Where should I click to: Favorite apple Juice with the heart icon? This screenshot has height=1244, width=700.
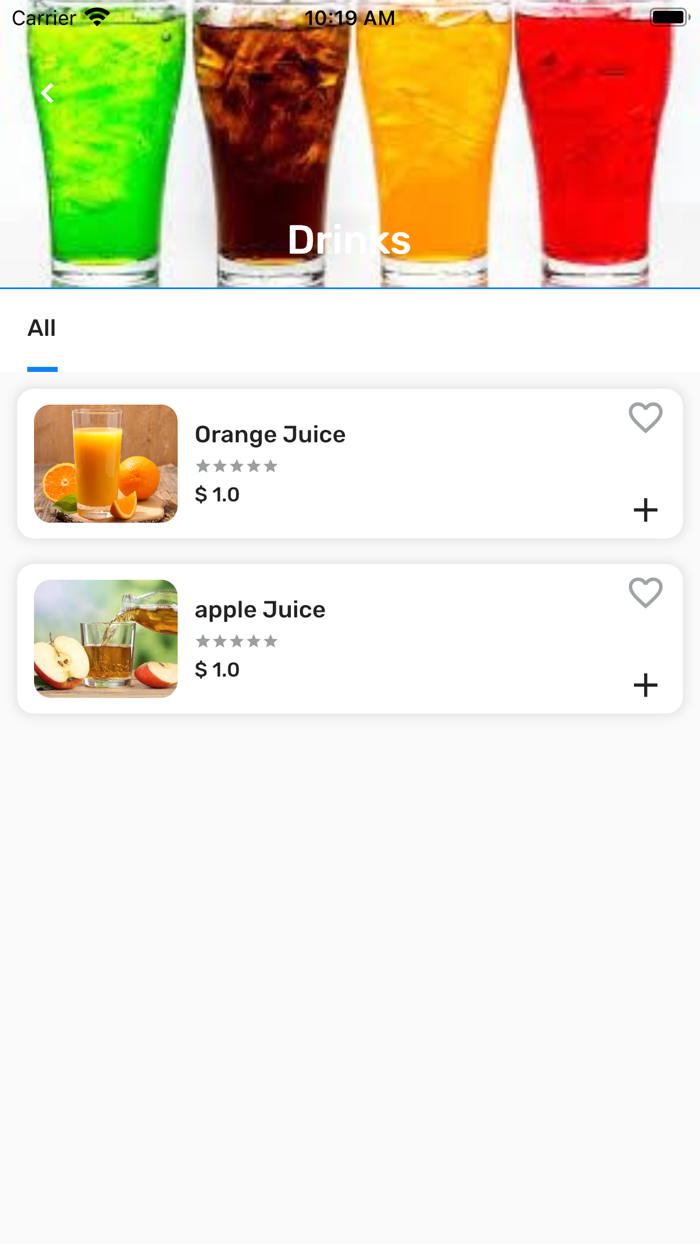[645, 592]
